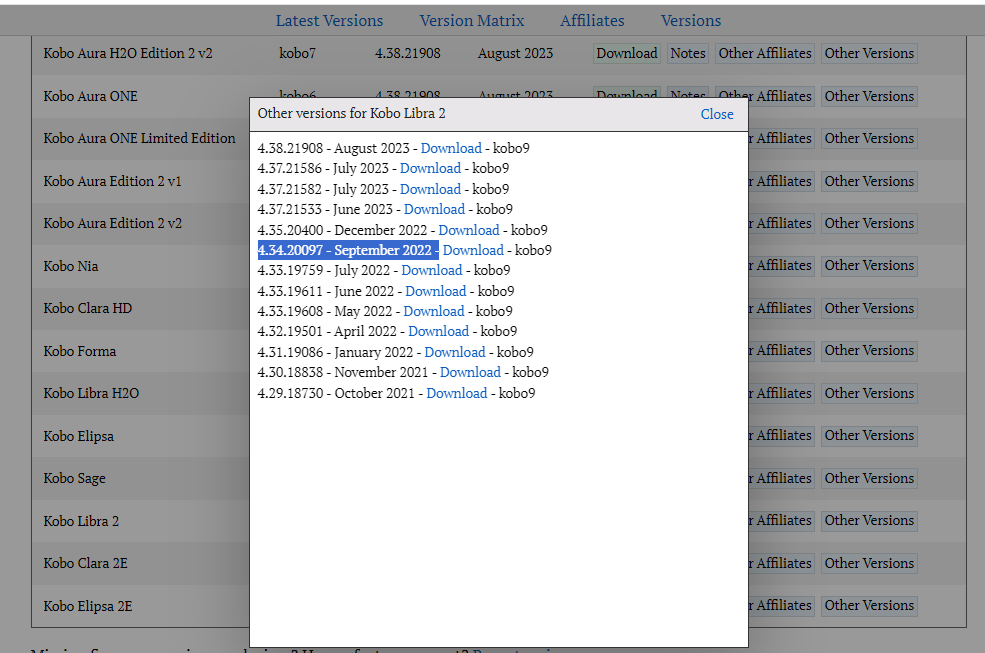This screenshot has height=653, width=985.
Task: Download version 4.29.18730 from October 2021
Action: (x=457, y=393)
